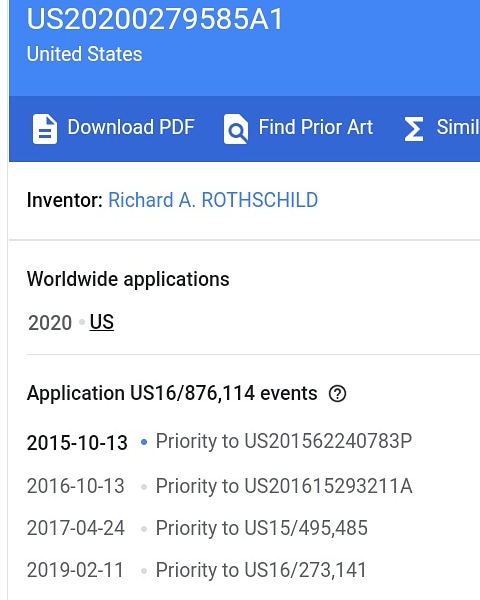
Task: Select patent number US20200279585A1 heading
Action: (155, 19)
